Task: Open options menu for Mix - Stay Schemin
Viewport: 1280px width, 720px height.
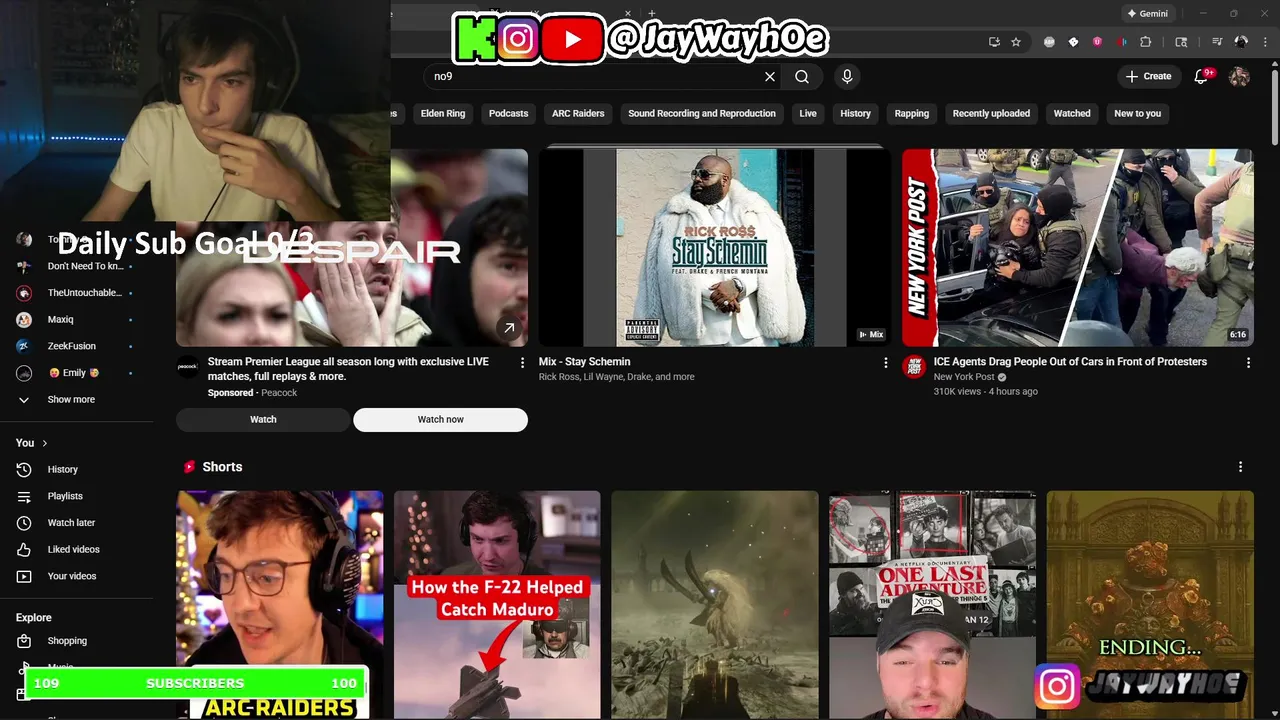Action: (x=885, y=363)
